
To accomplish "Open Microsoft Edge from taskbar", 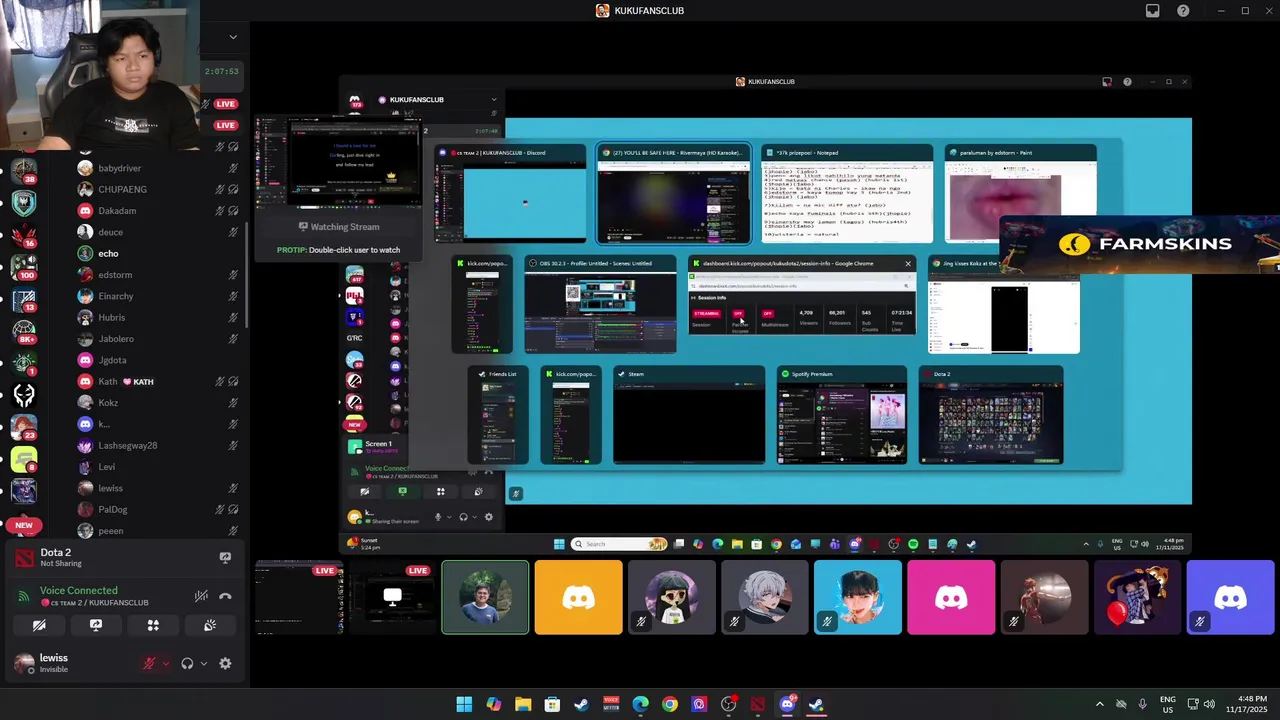I will click(x=640, y=704).
